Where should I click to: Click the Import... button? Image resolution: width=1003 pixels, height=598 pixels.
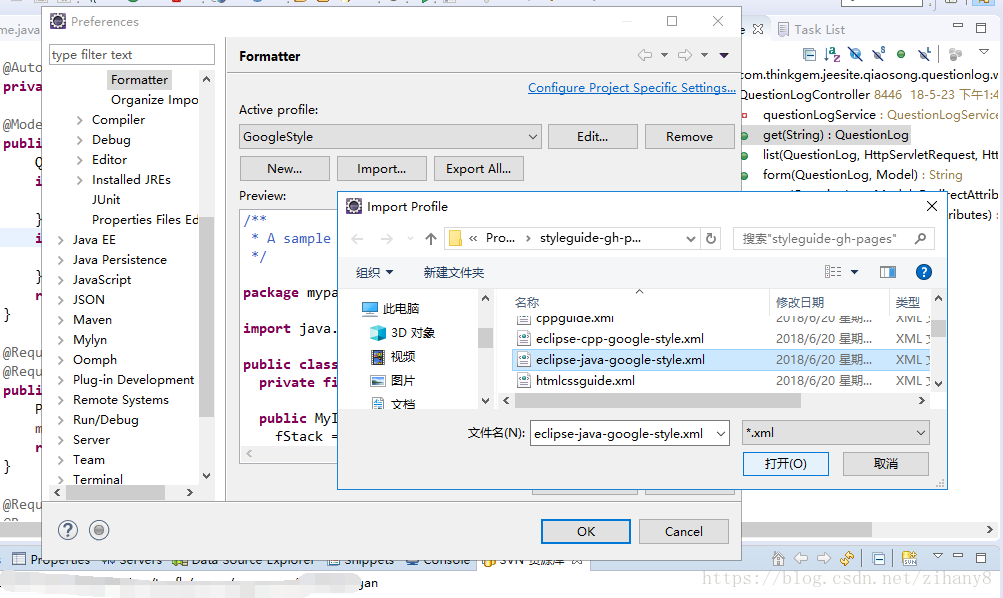pos(381,169)
